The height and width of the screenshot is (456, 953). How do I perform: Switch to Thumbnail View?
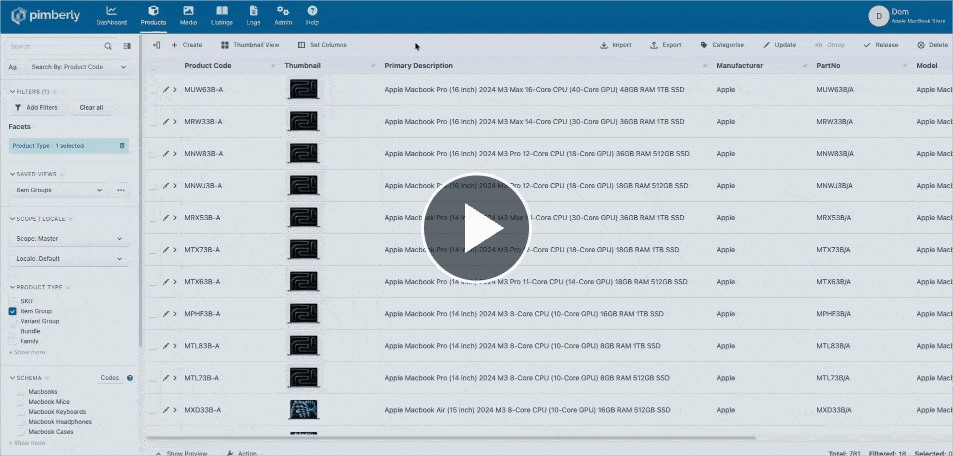(250, 45)
